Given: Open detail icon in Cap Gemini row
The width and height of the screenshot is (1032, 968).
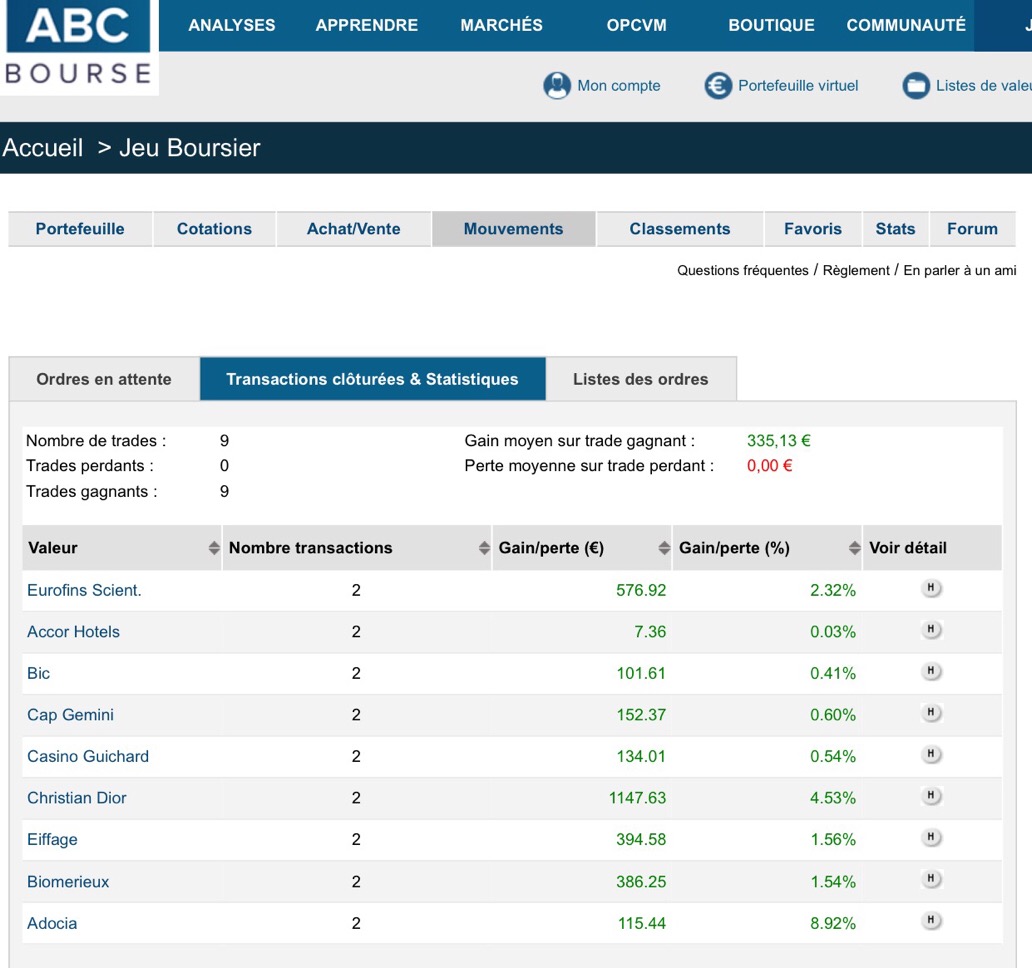Looking at the screenshot, I should tap(931, 712).
